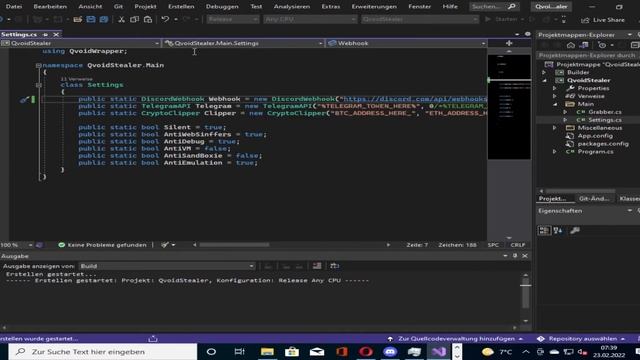640x360 pixels.
Task: Collapse the class Settings code block
Action: [x=38, y=85]
